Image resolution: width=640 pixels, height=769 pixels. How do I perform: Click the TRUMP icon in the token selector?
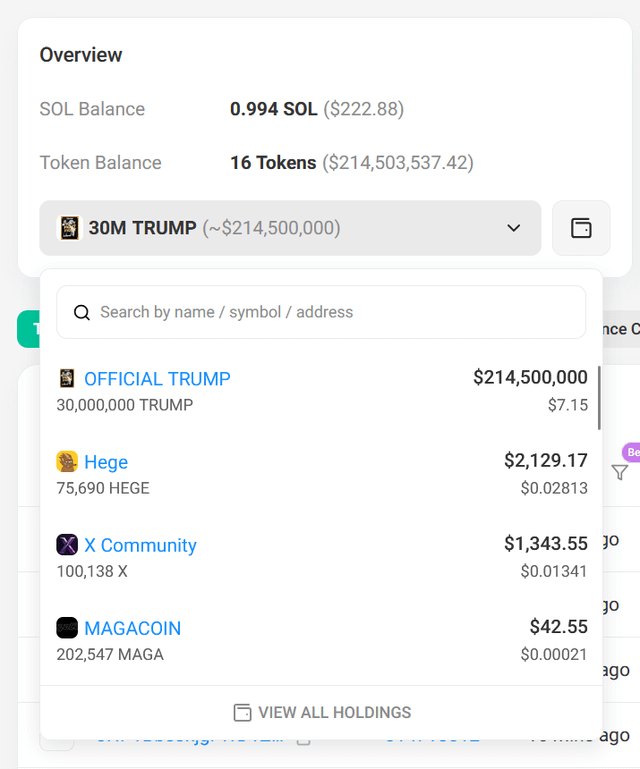point(70,228)
